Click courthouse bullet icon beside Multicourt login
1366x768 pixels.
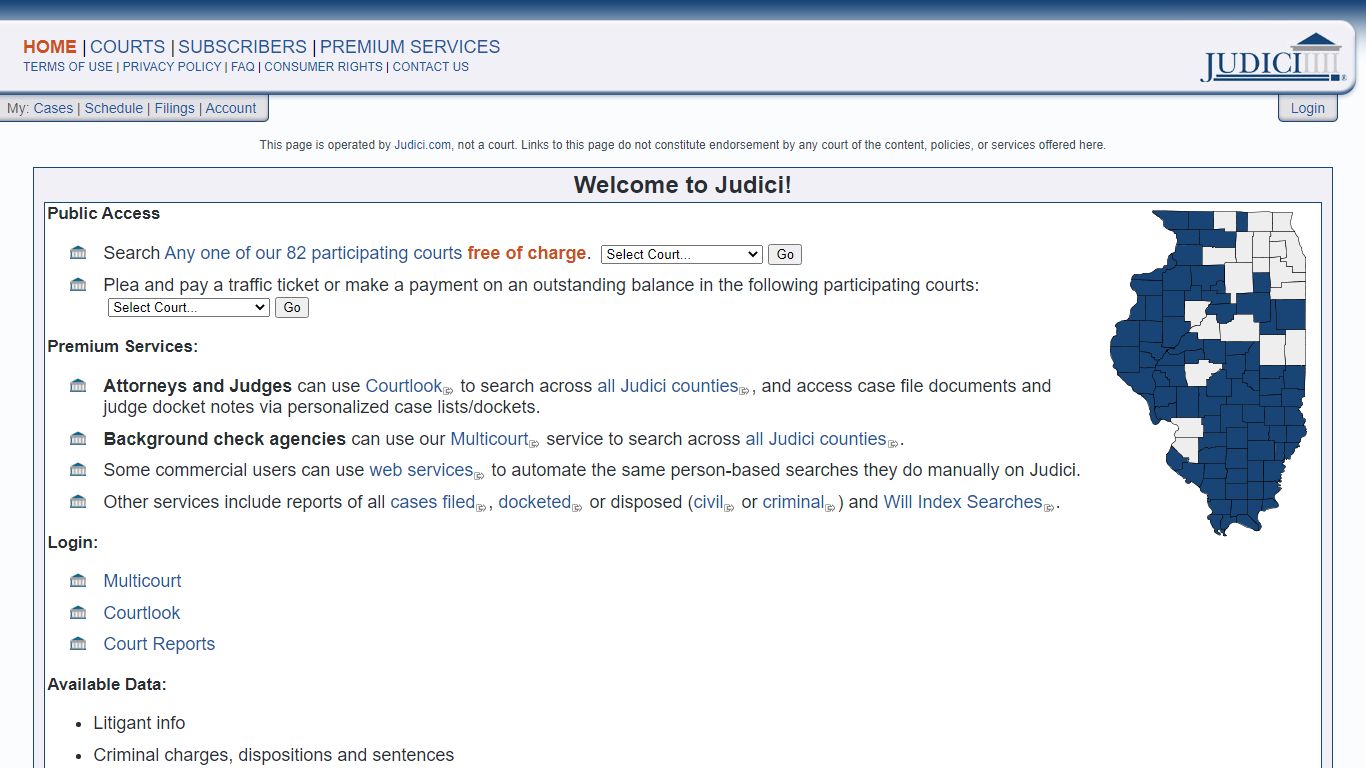pos(78,580)
